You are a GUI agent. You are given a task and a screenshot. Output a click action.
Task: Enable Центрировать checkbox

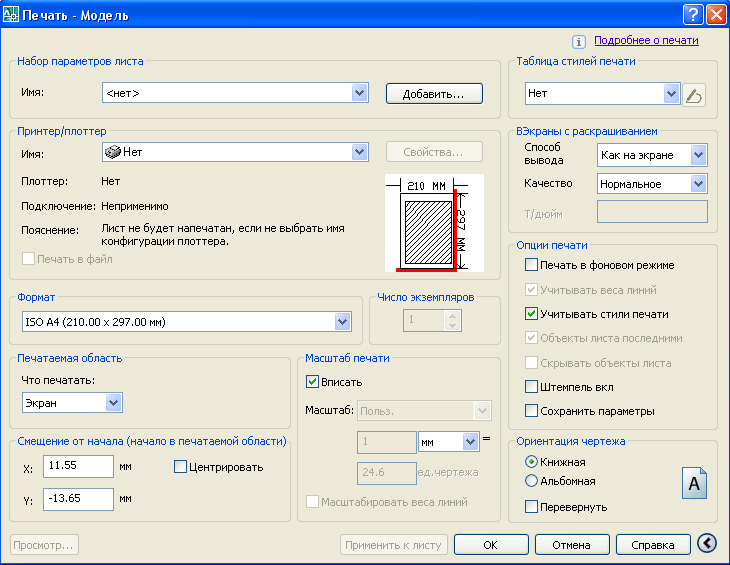point(180,467)
